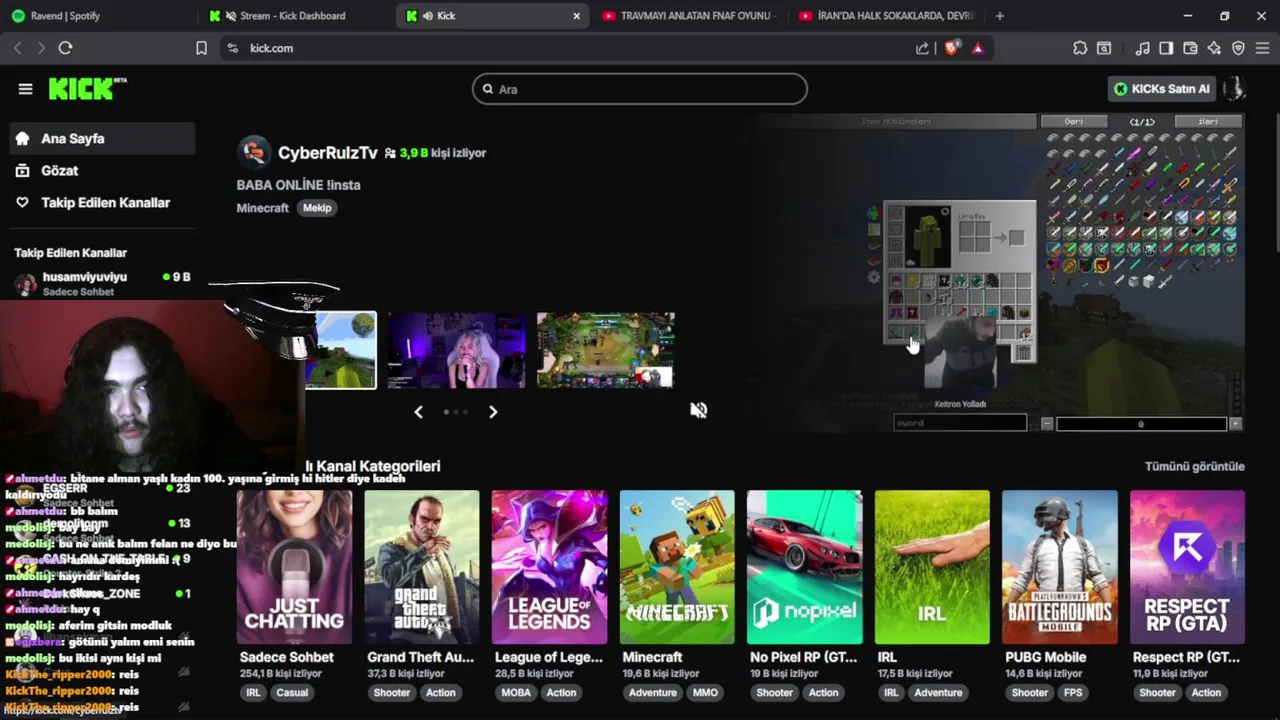Viewport: 1280px width, 720px height.
Task: Click the MMO tag under Minecraft
Action: point(705,693)
